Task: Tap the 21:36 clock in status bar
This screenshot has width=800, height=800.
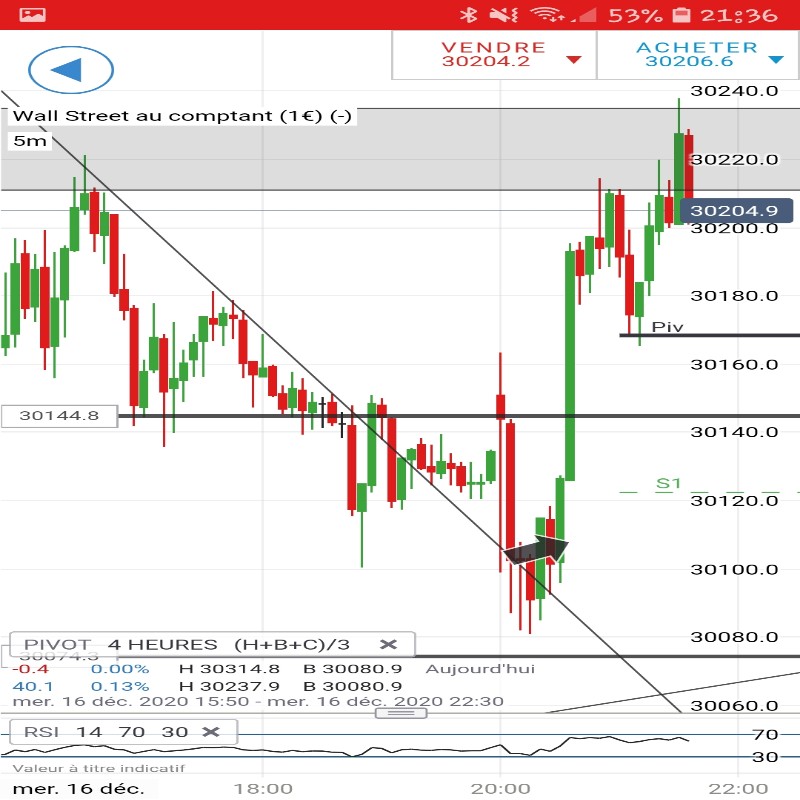Action: [x=739, y=15]
